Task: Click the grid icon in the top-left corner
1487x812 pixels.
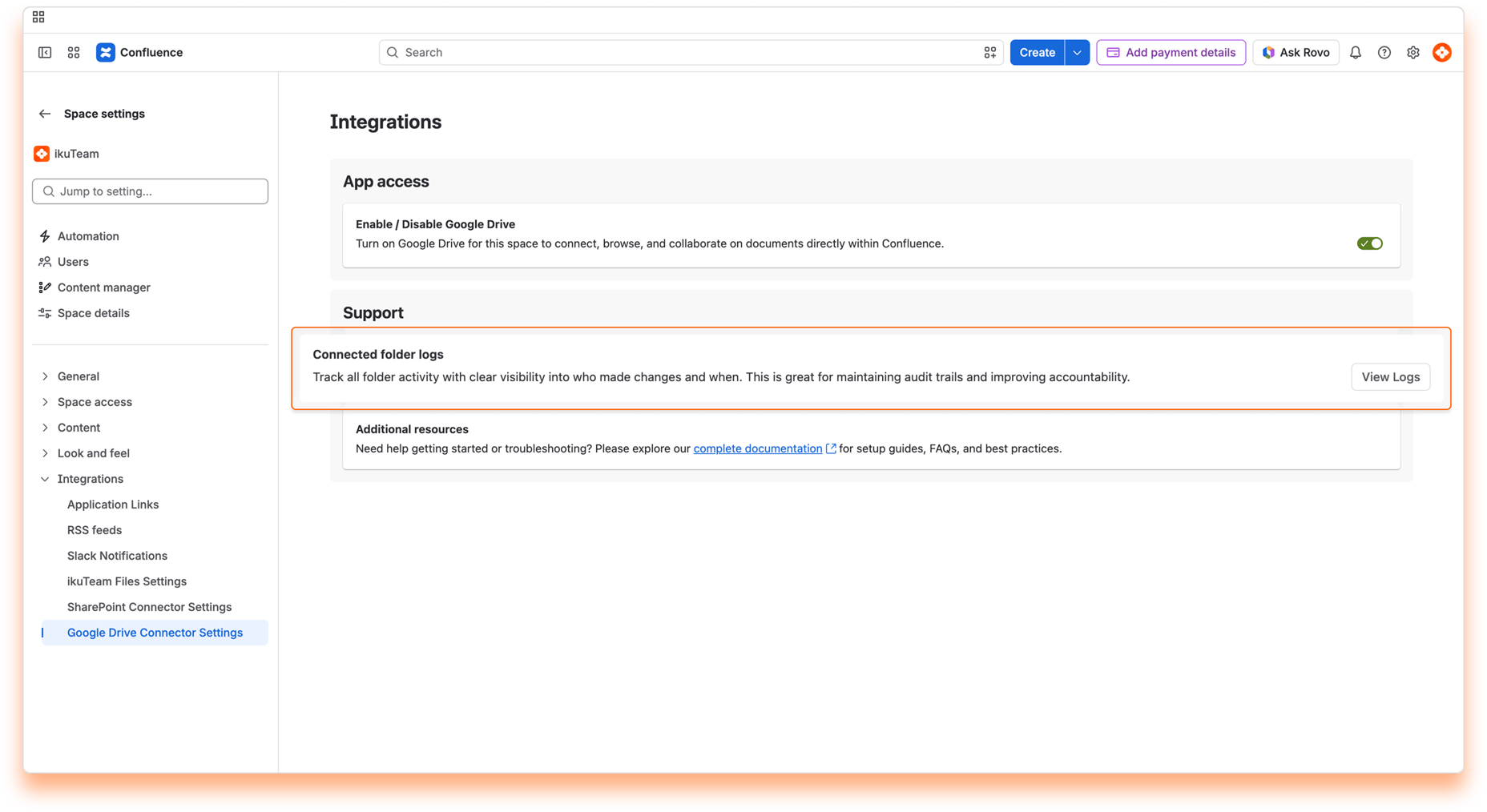Action: pyautogui.click(x=38, y=17)
